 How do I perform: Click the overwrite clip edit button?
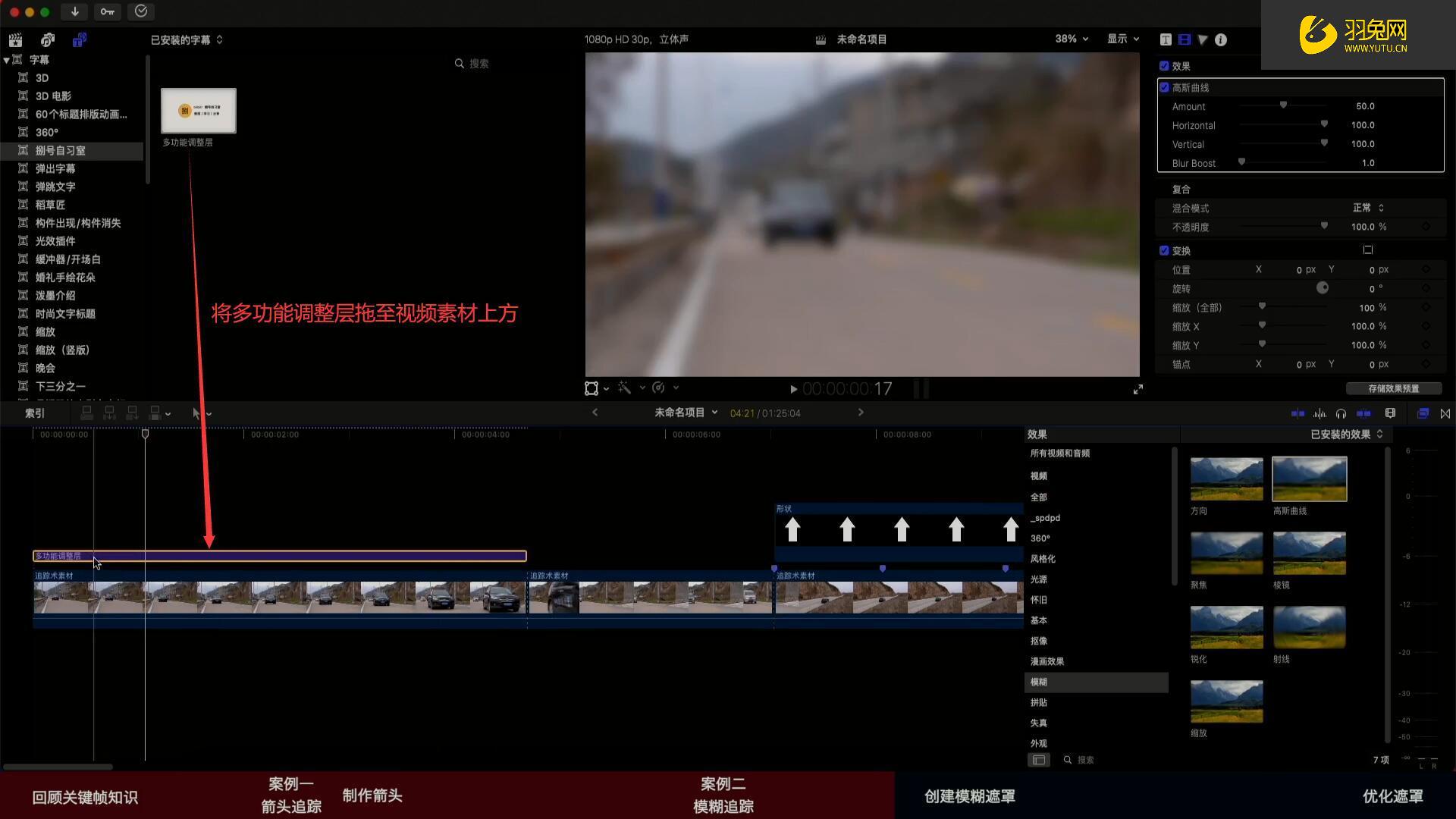(x=155, y=413)
